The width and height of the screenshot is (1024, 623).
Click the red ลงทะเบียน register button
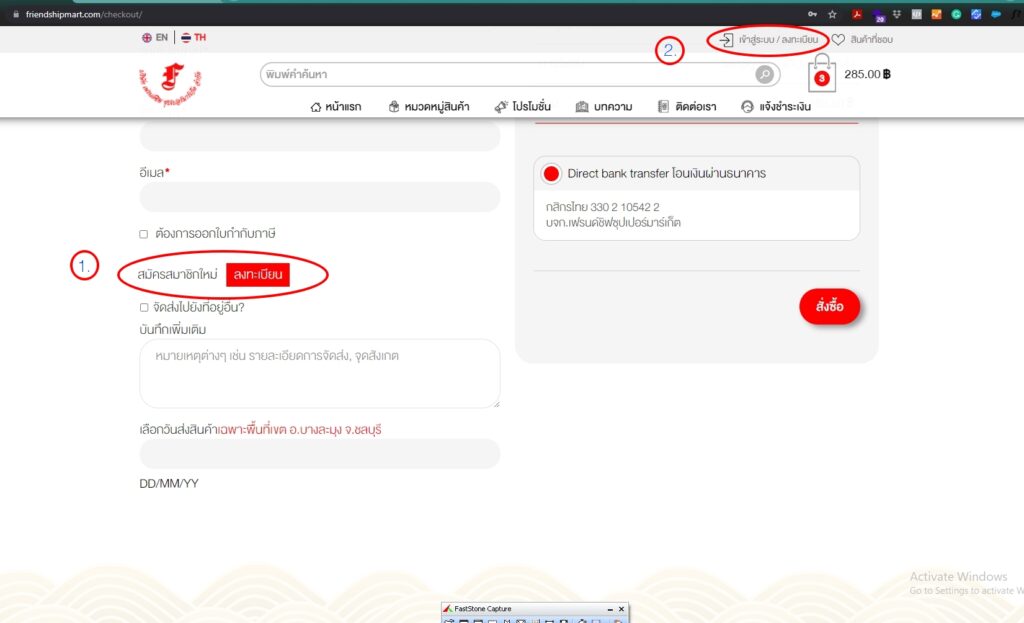click(x=258, y=274)
